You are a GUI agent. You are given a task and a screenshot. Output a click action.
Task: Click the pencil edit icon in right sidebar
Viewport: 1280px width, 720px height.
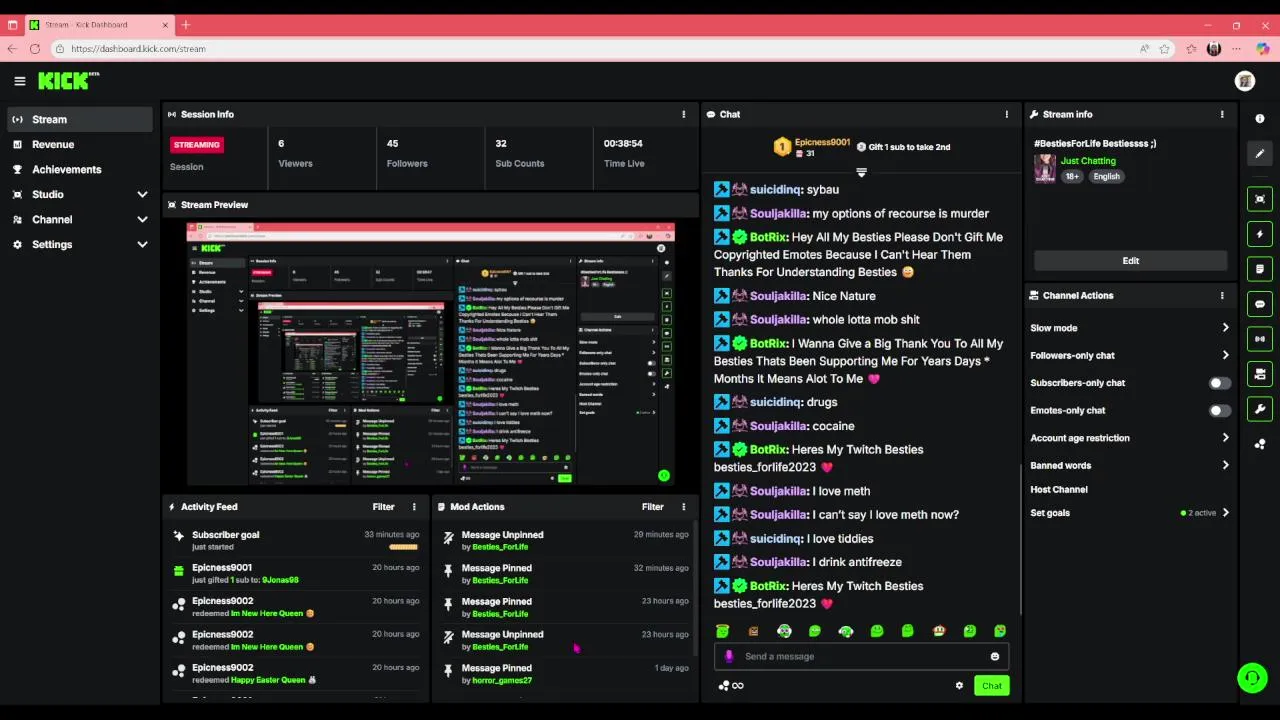point(1260,154)
